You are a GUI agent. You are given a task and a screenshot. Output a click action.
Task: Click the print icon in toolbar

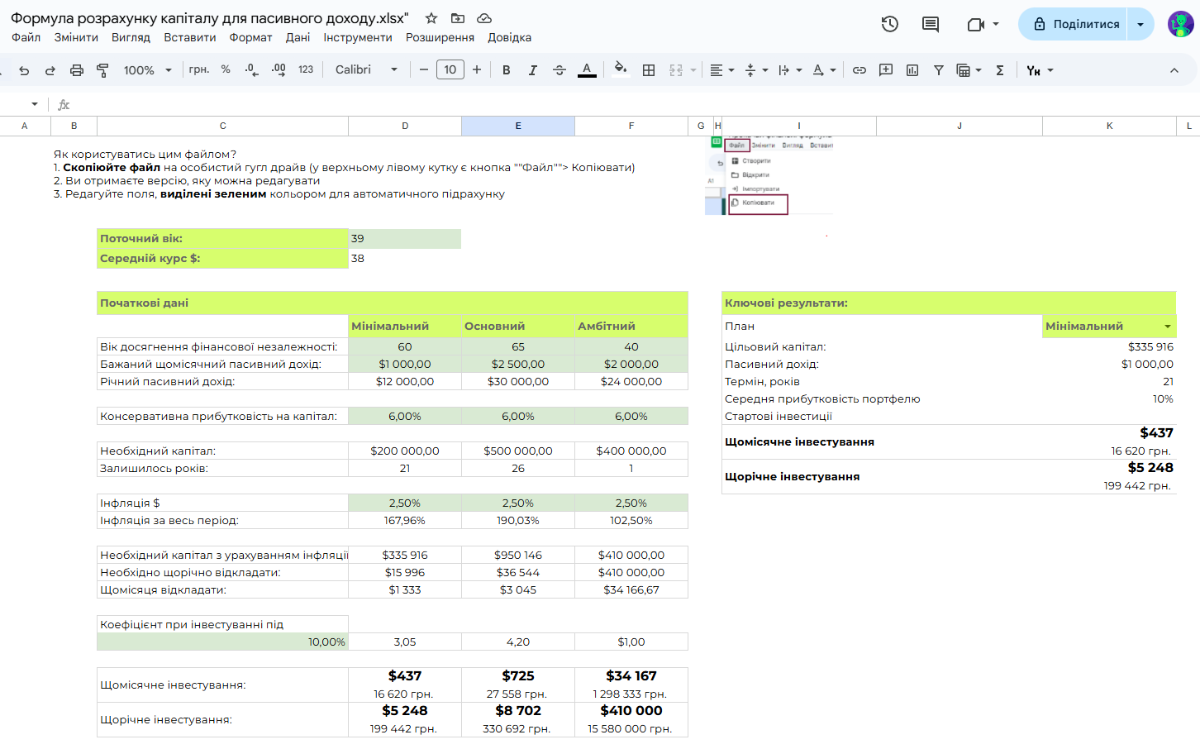(77, 70)
